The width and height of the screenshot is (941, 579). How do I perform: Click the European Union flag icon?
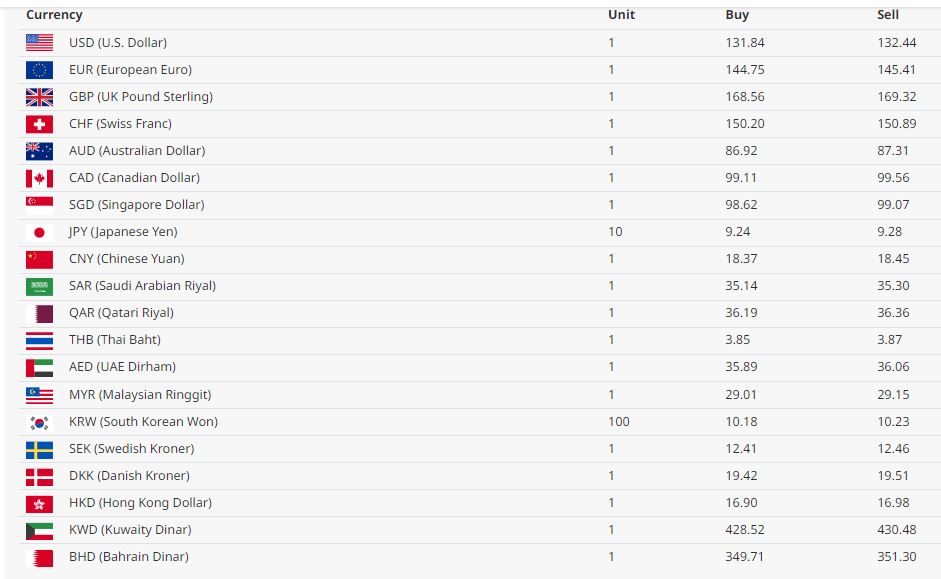pyautogui.click(x=39, y=70)
